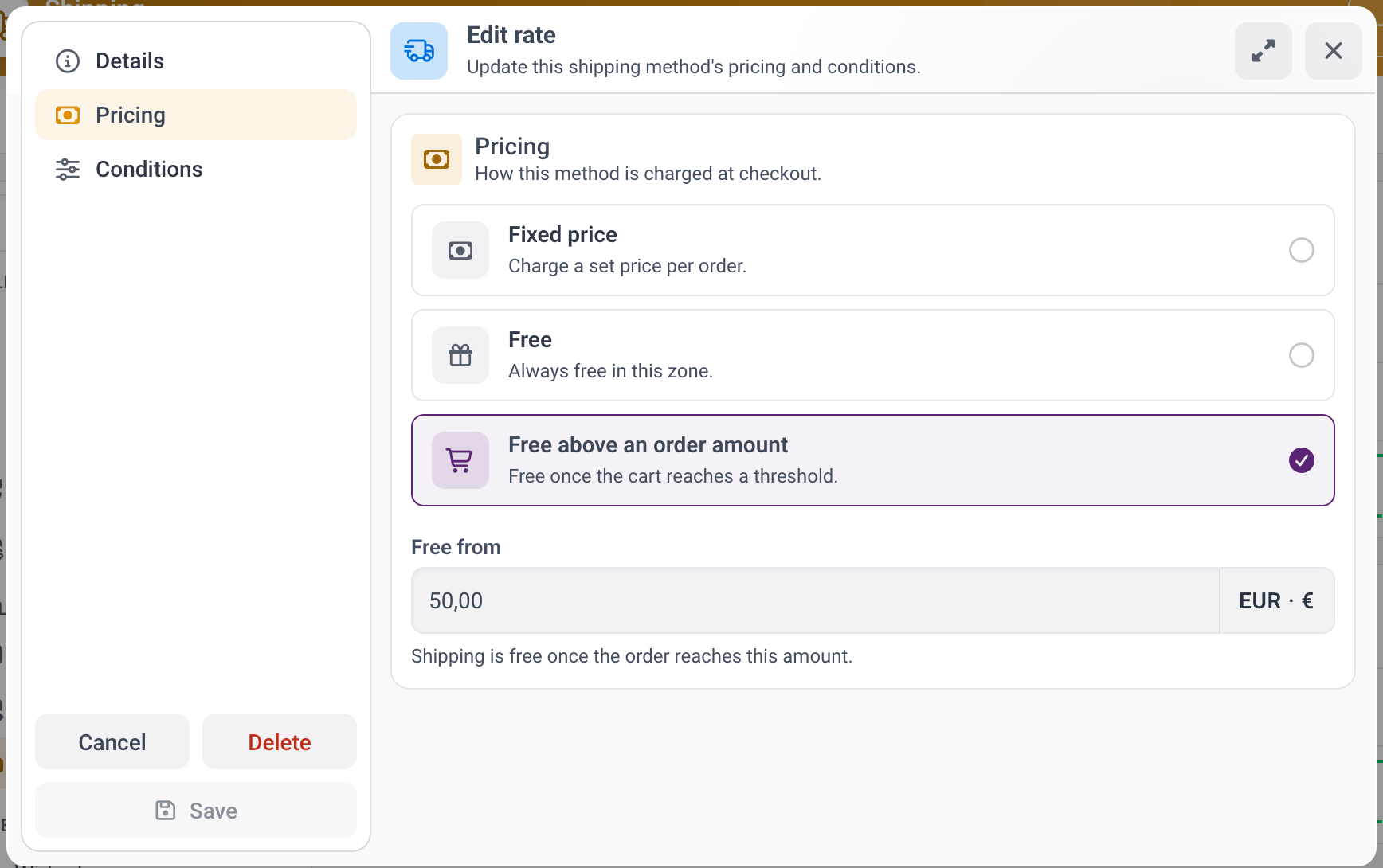Click the Details info circle icon

[x=68, y=61]
